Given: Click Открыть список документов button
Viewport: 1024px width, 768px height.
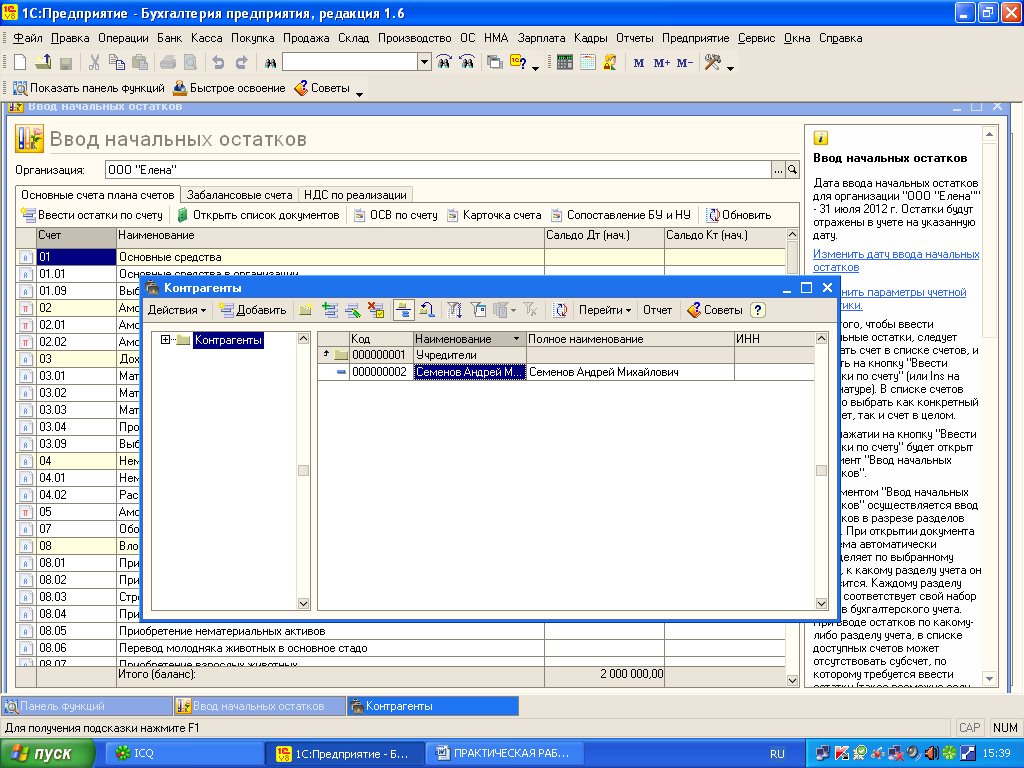Looking at the screenshot, I should pos(259,215).
